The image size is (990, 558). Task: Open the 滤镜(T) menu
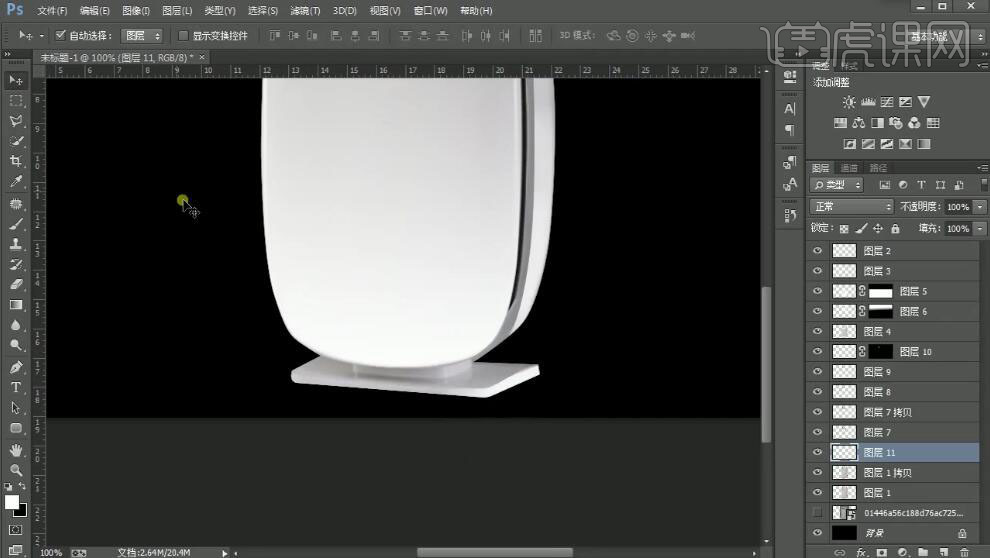point(305,11)
